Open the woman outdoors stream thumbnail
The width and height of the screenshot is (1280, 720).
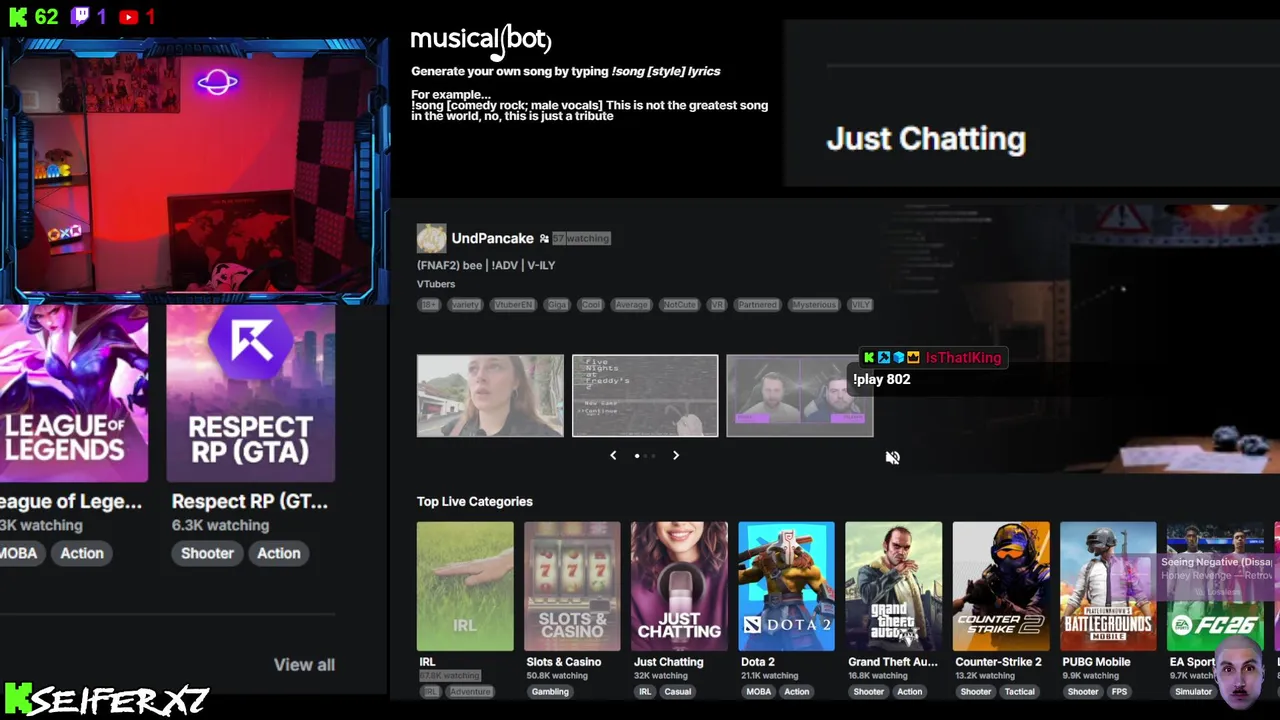(x=490, y=396)
